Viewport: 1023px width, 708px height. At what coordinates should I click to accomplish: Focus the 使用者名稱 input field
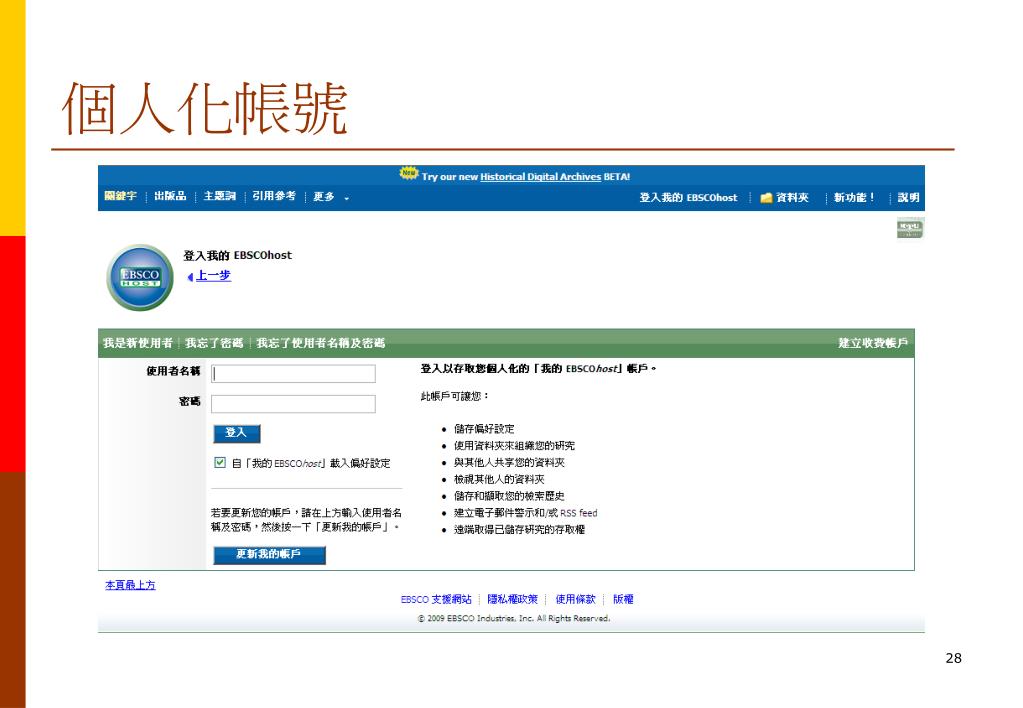click(x=293, y=374)
